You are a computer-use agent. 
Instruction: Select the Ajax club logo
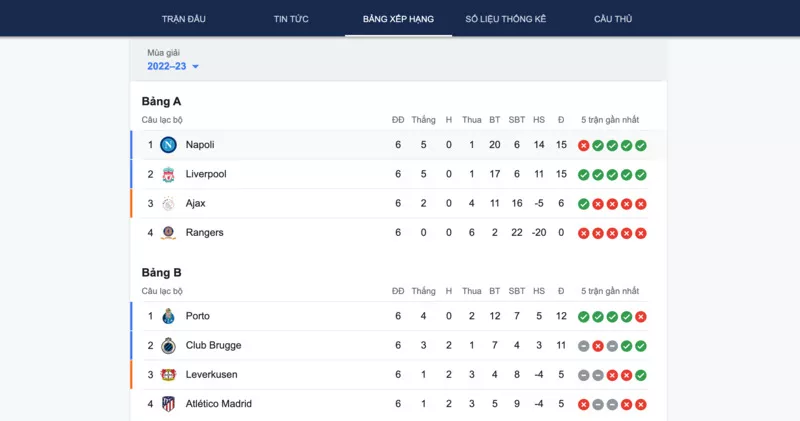[x=168, y=204]
